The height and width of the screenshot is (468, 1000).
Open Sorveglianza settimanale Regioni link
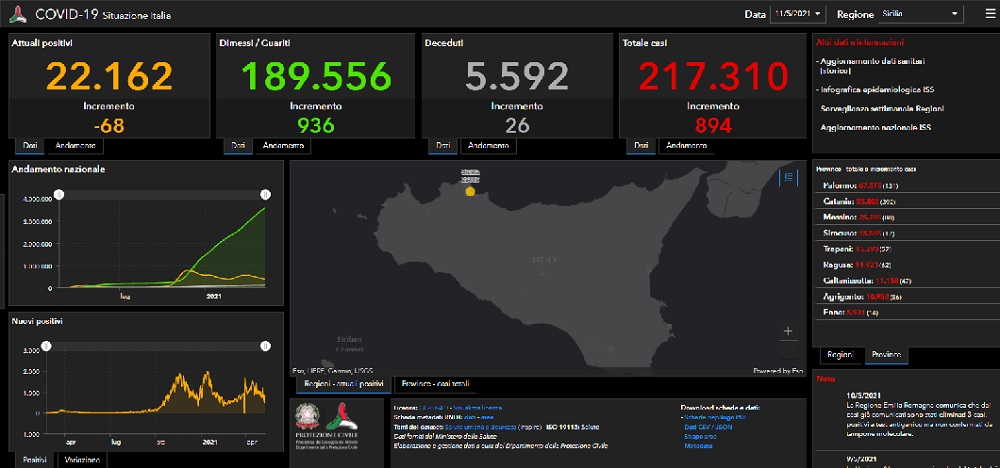(x=883, y=108)
